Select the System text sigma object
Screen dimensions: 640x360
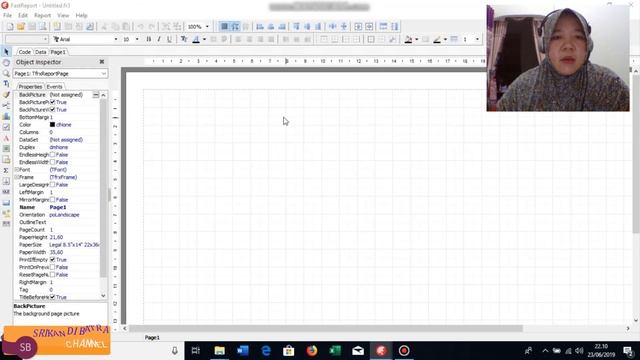(x=6, y=170)
